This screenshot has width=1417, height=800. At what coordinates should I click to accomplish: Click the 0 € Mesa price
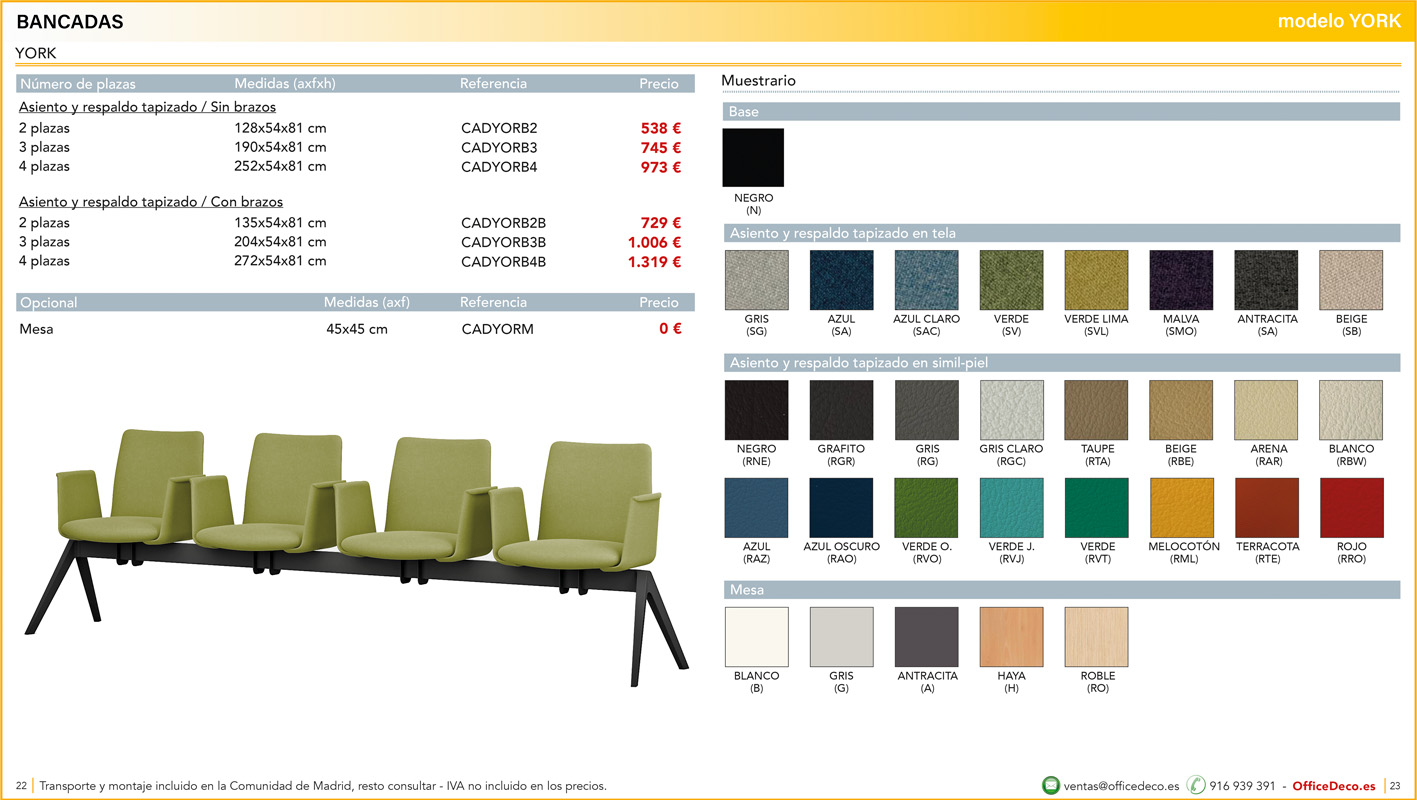(670, 329)
